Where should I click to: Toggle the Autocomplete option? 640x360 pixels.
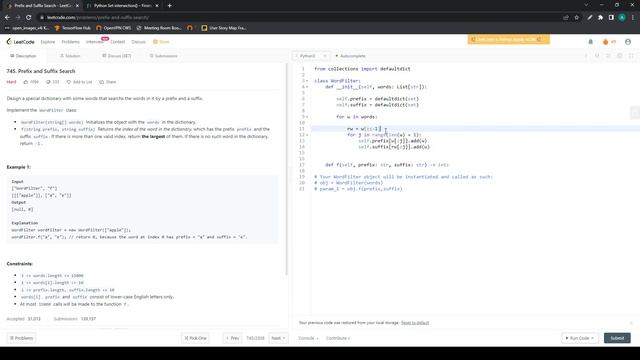click(350, 56)
